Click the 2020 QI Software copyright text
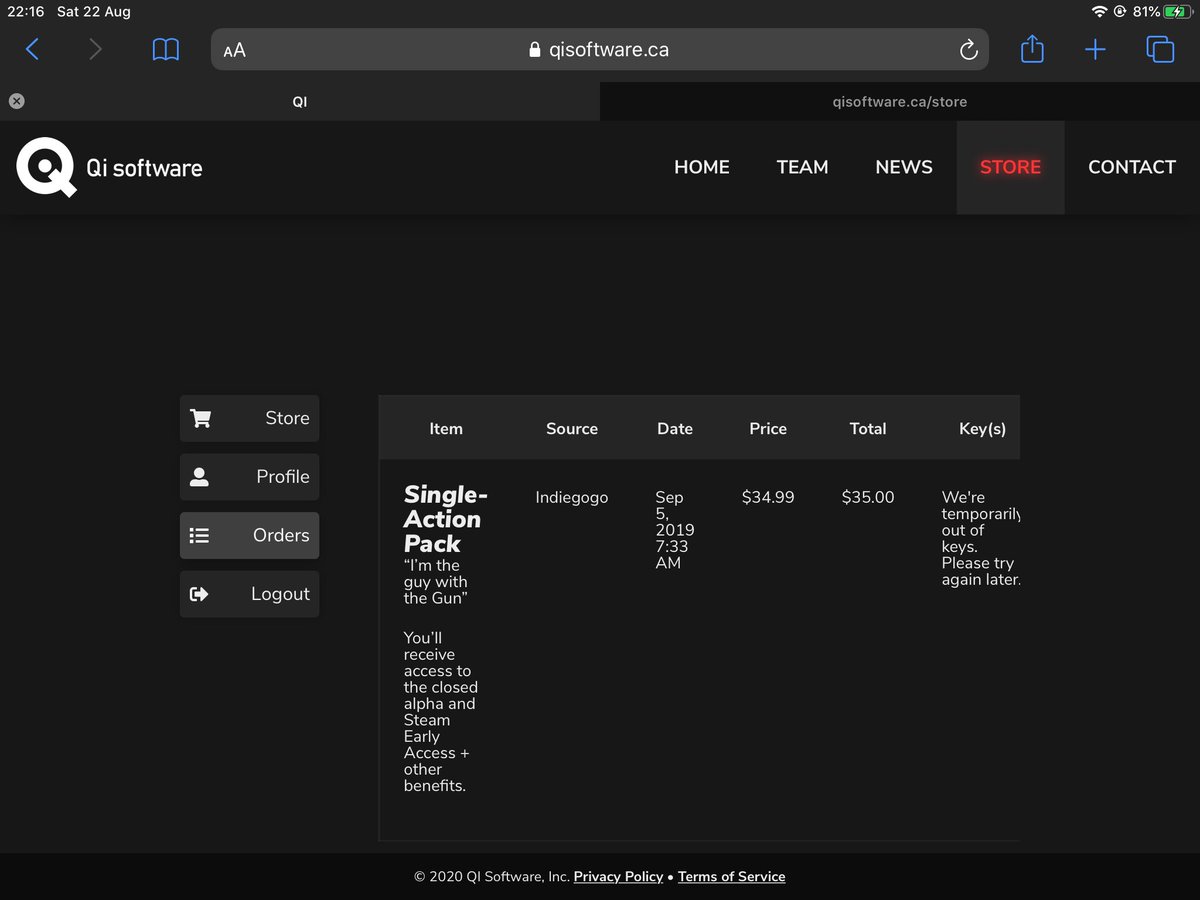This screenshot has height=900, width=1200. pyautogui.click(x=492, y=877)
